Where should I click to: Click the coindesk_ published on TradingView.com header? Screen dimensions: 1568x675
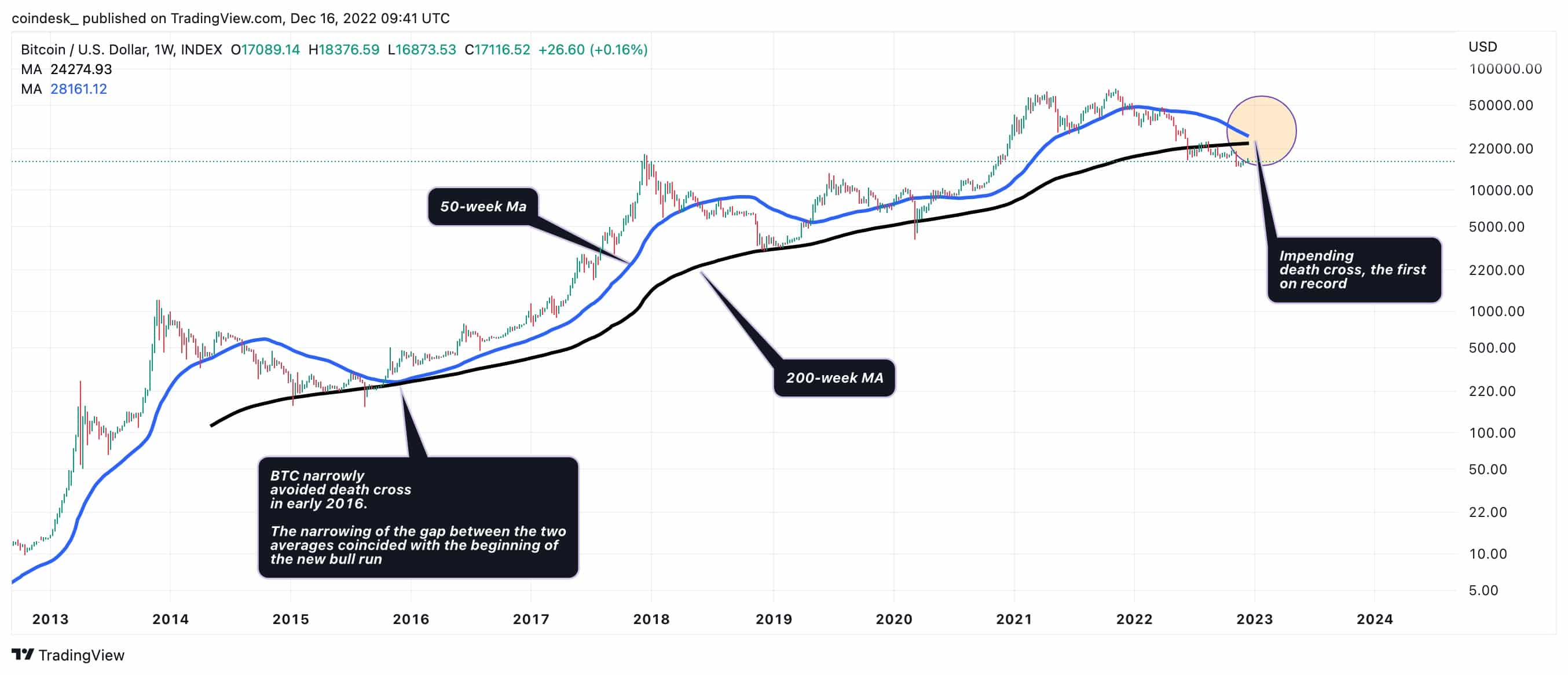coord(230,19)
